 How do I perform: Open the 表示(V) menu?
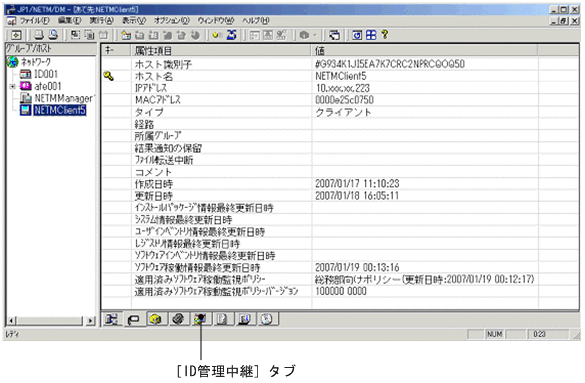coord(134,21)
